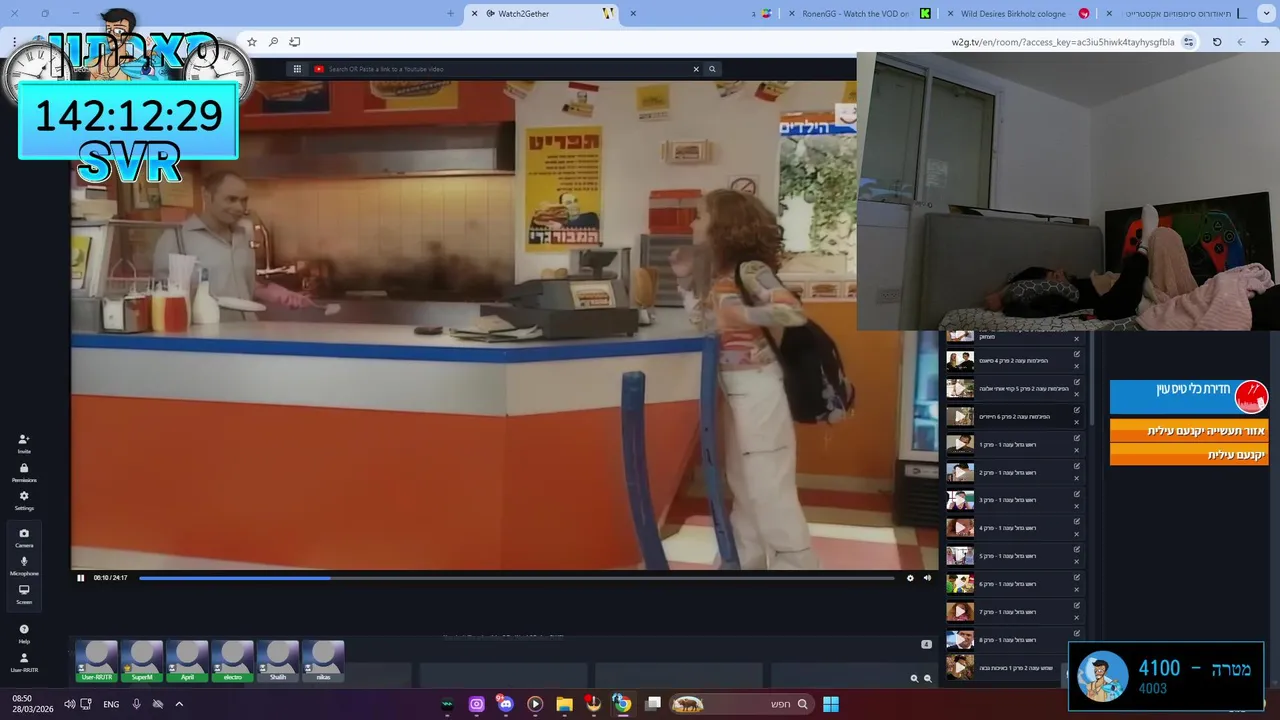Open the YouTube source selector icon

click(x=319, y=69)
